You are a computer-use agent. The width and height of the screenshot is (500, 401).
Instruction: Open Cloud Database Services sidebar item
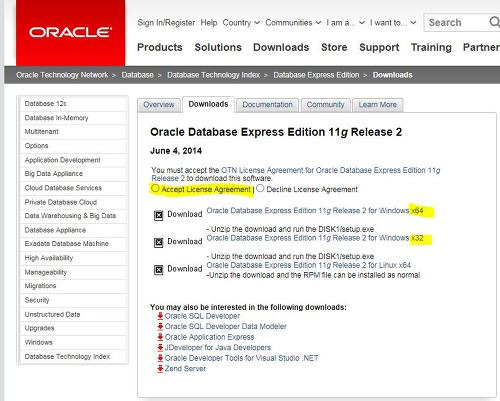click(x=74, y=188)
